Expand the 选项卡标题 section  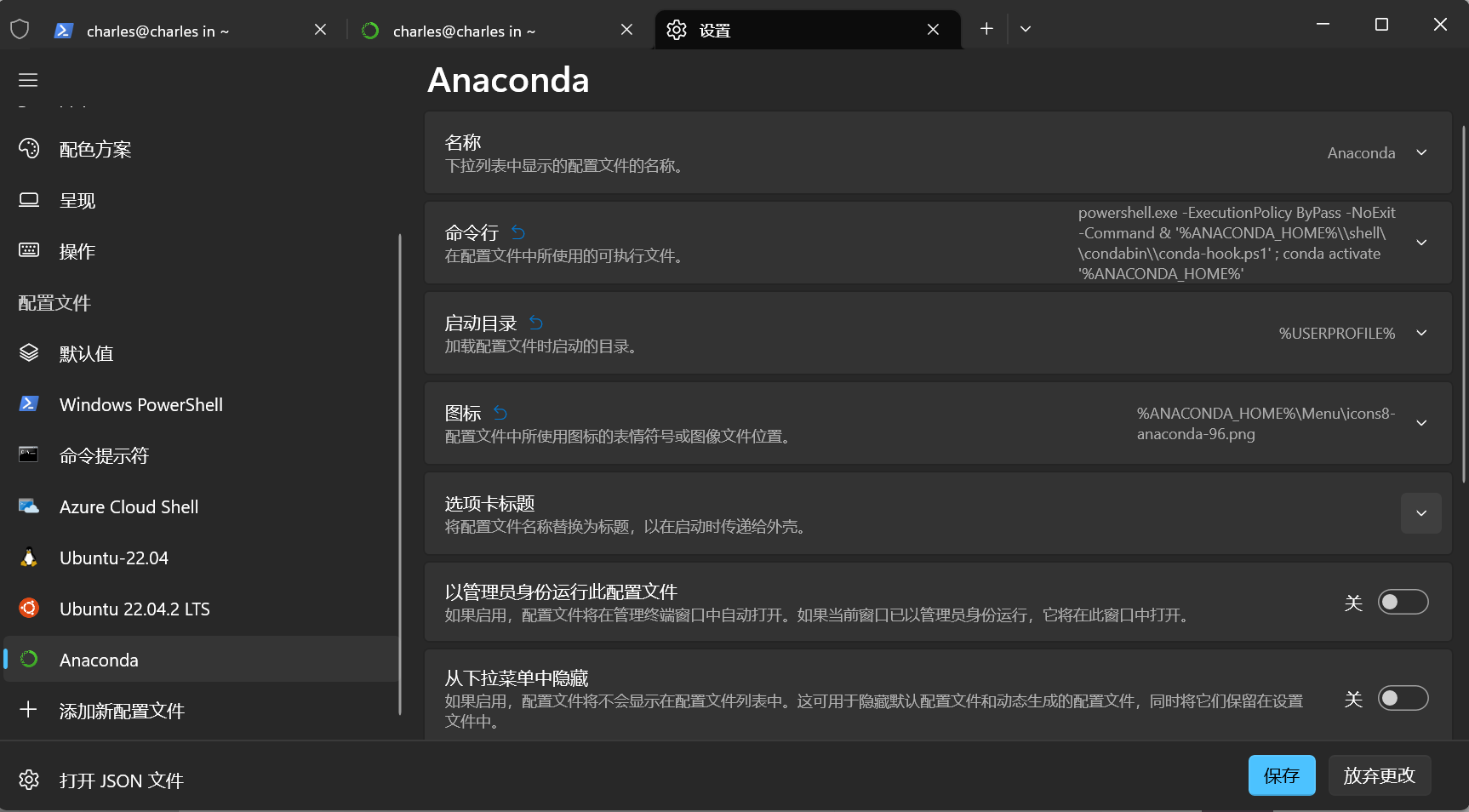(x=1420, y=513)
